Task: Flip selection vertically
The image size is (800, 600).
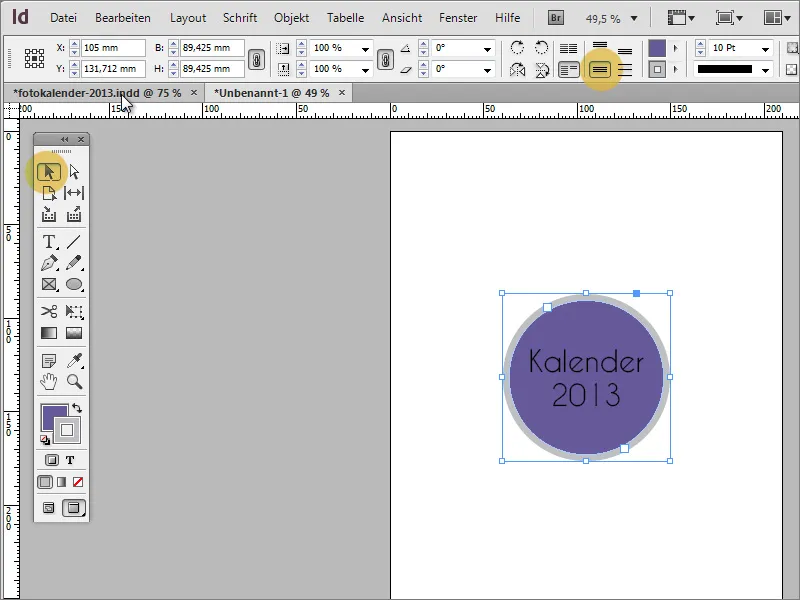Action: tap(542, 69)
